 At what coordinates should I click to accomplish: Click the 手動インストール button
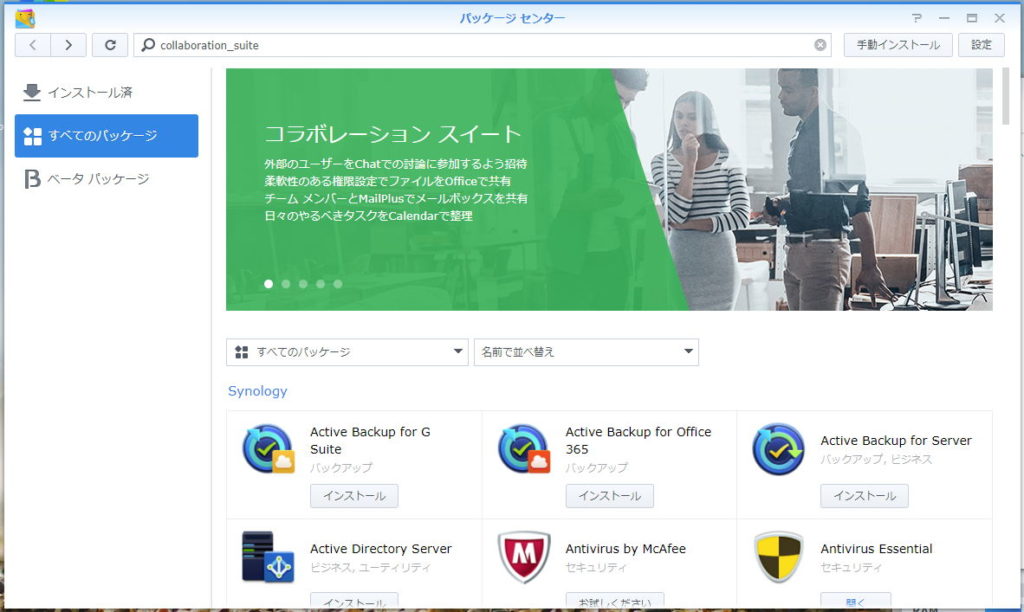click(x=898, y=45)
